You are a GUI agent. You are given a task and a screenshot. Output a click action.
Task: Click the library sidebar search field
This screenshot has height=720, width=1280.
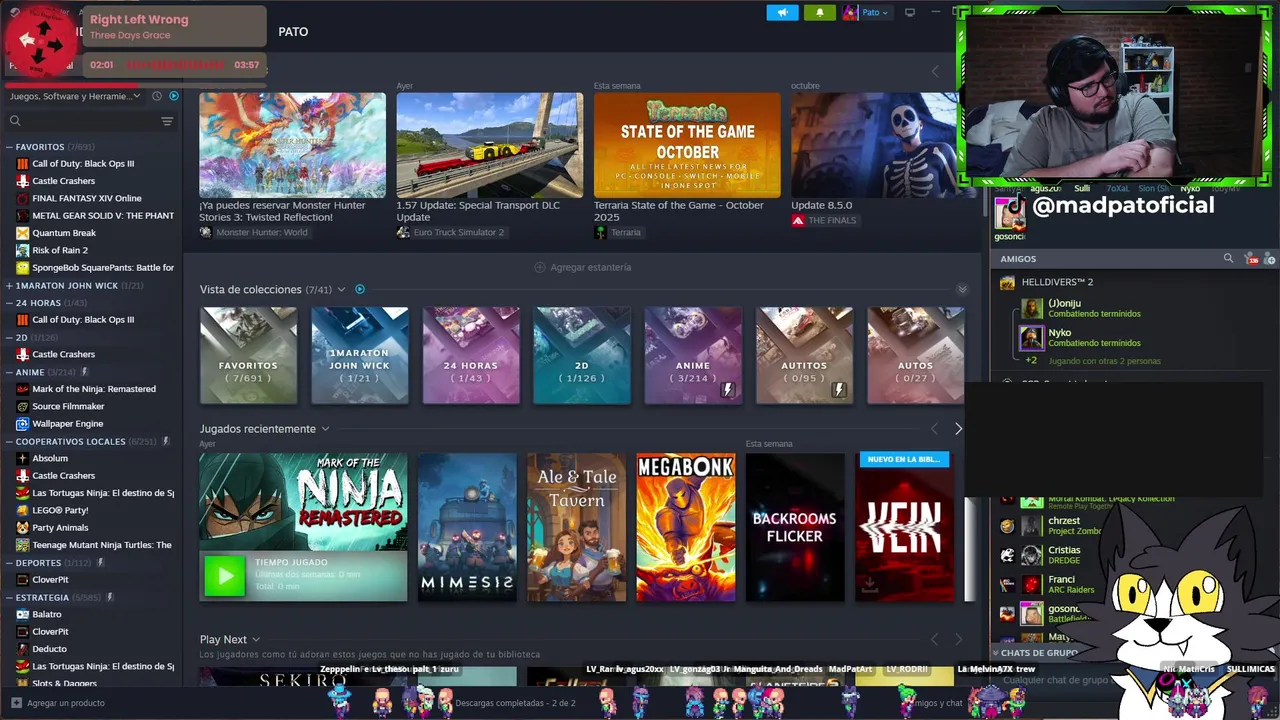pos(85,121)
